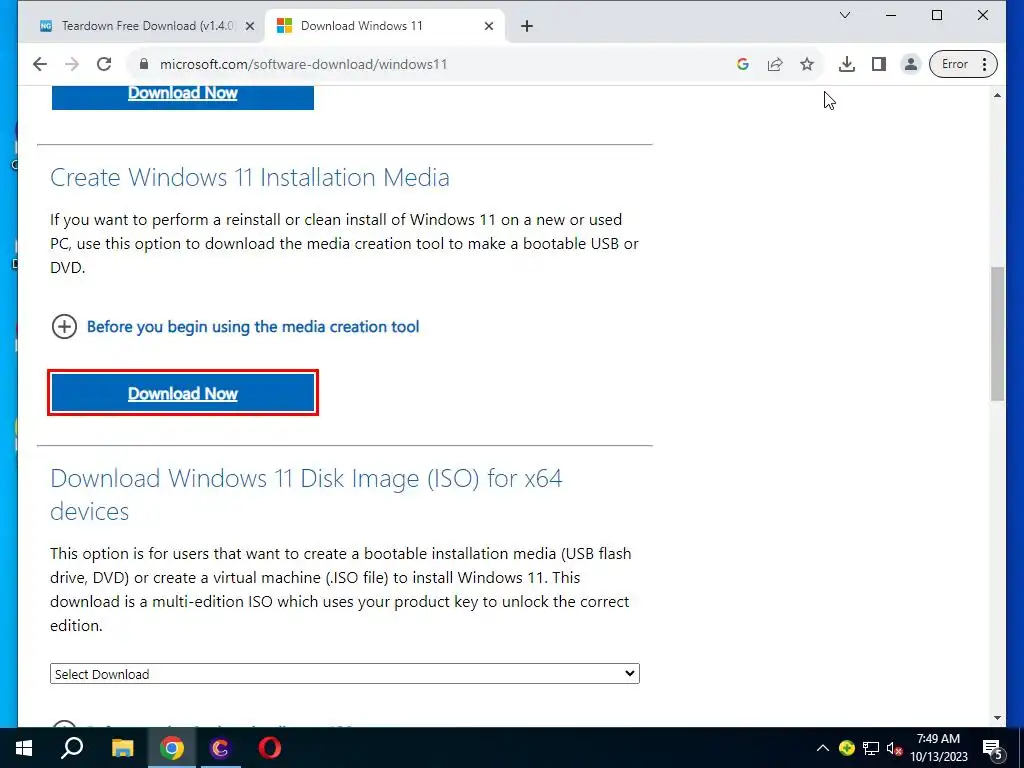Open File Explorer from the taskbar

point(122,748)
